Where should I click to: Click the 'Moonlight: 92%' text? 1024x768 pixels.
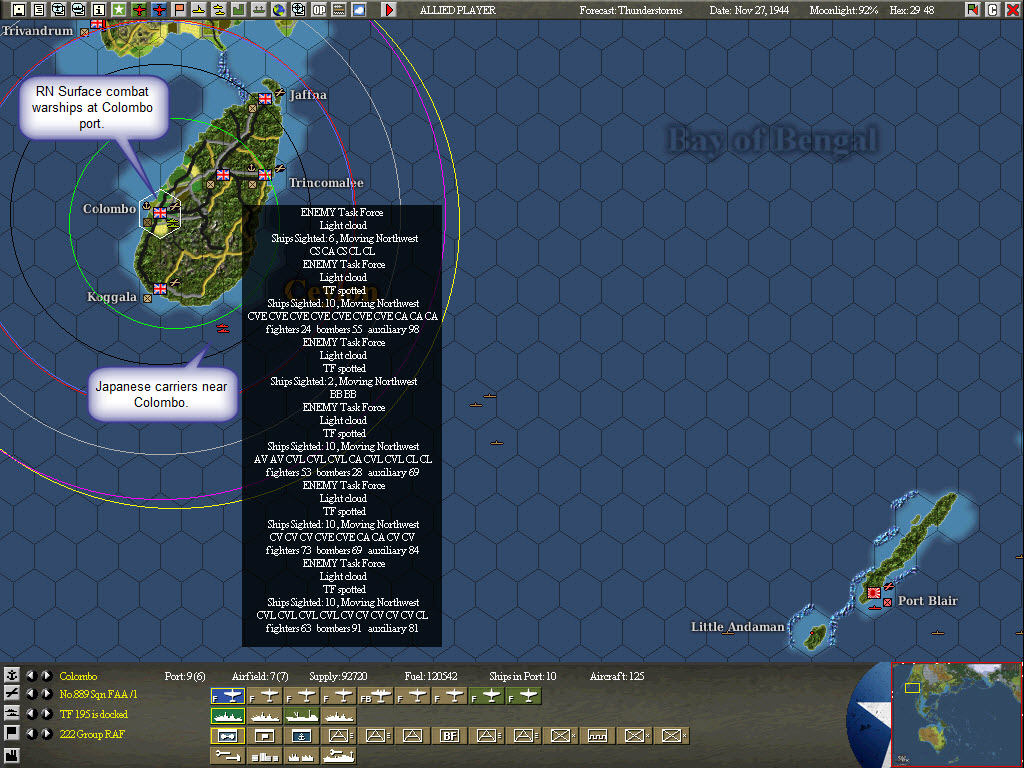click(x=843, y=10)
